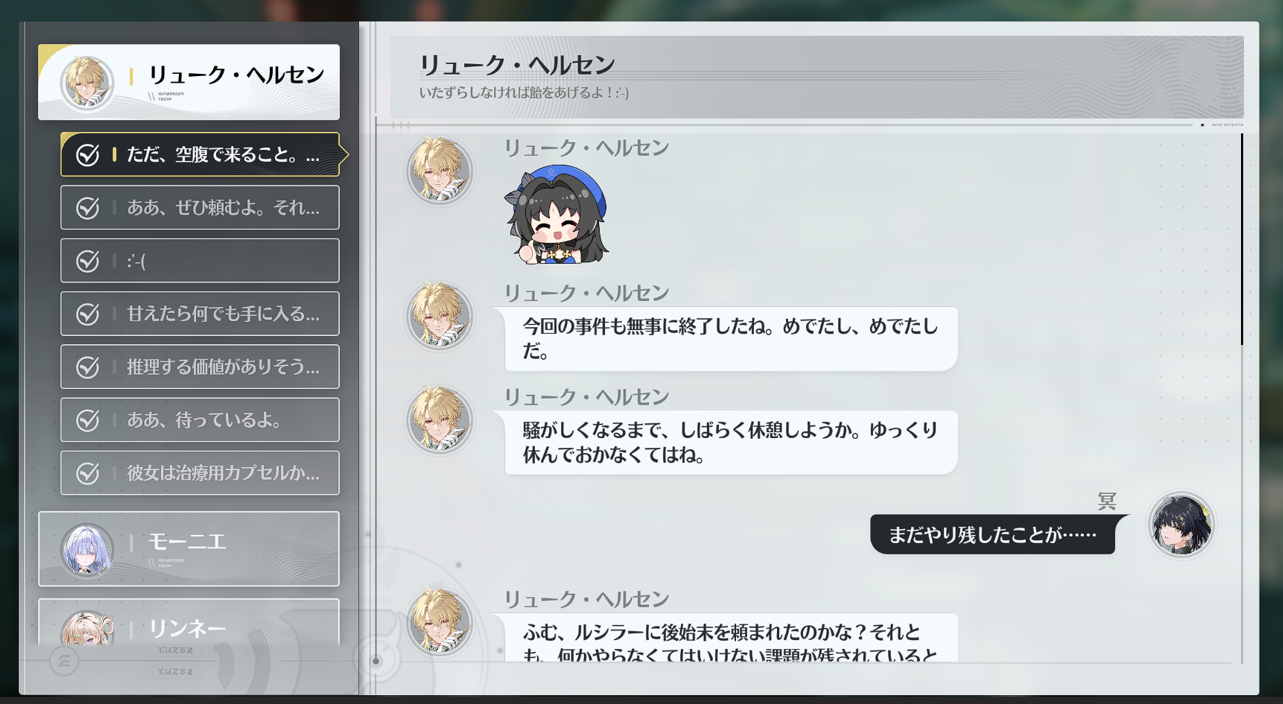
Task: Click リューク・ヘルセン avatar in contact header
Action: tap(86, 82)
